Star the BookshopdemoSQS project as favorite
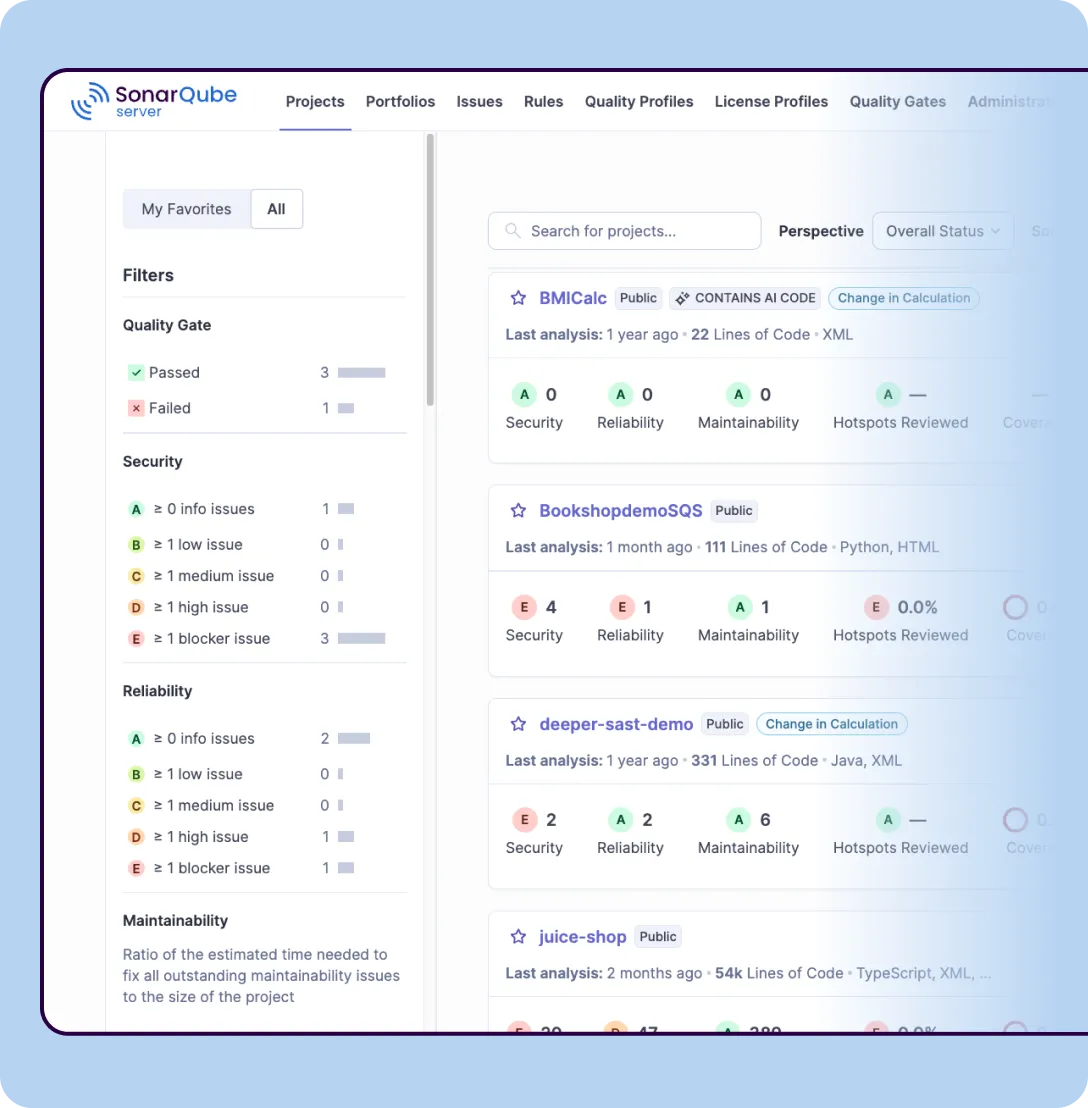Image resolution: width=1088 pixels, height=1108 pixels. (518, 511)
